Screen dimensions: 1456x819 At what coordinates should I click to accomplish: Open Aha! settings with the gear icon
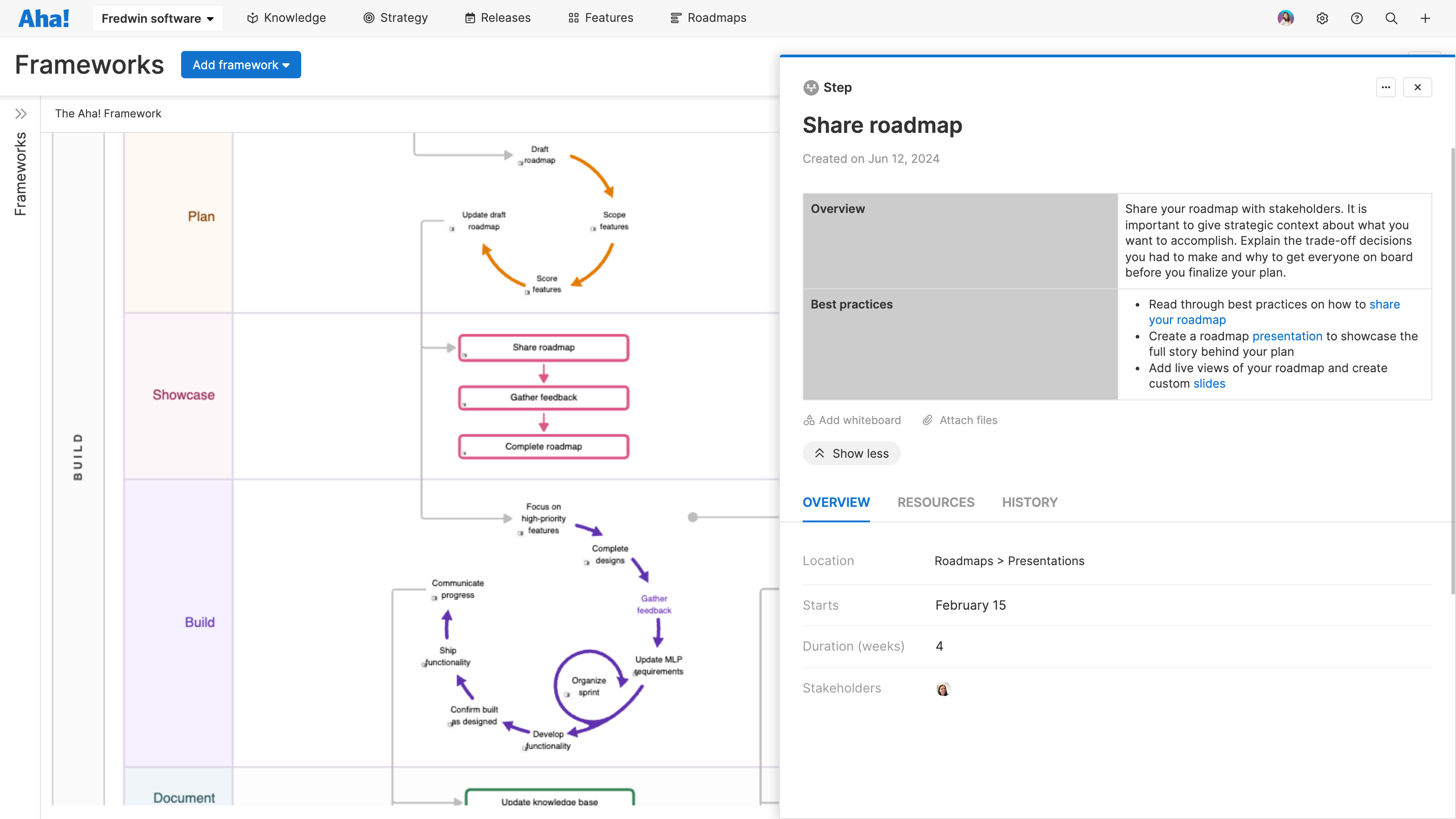(1322, 18)
